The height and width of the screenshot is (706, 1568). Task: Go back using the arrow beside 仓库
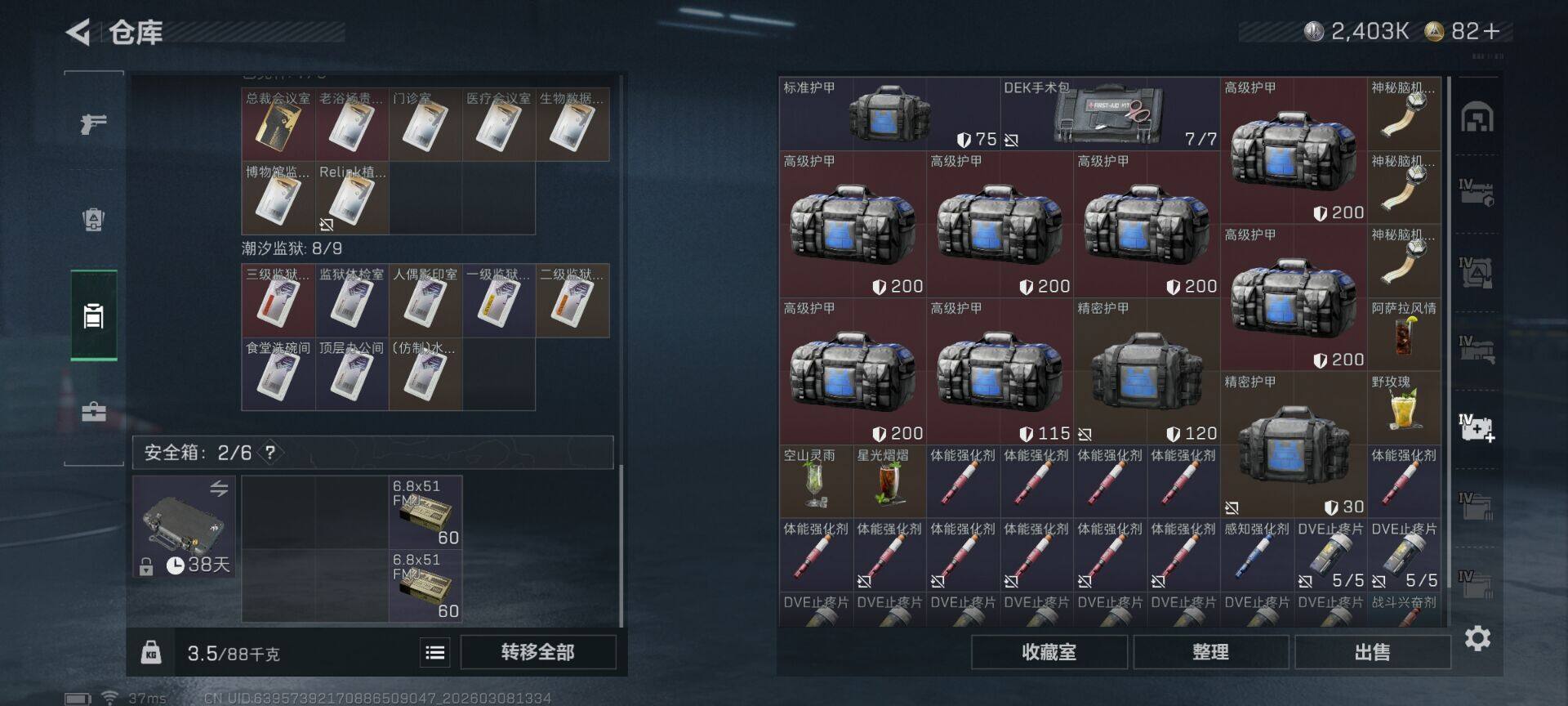pyautogui.click(x=78, y=33)
